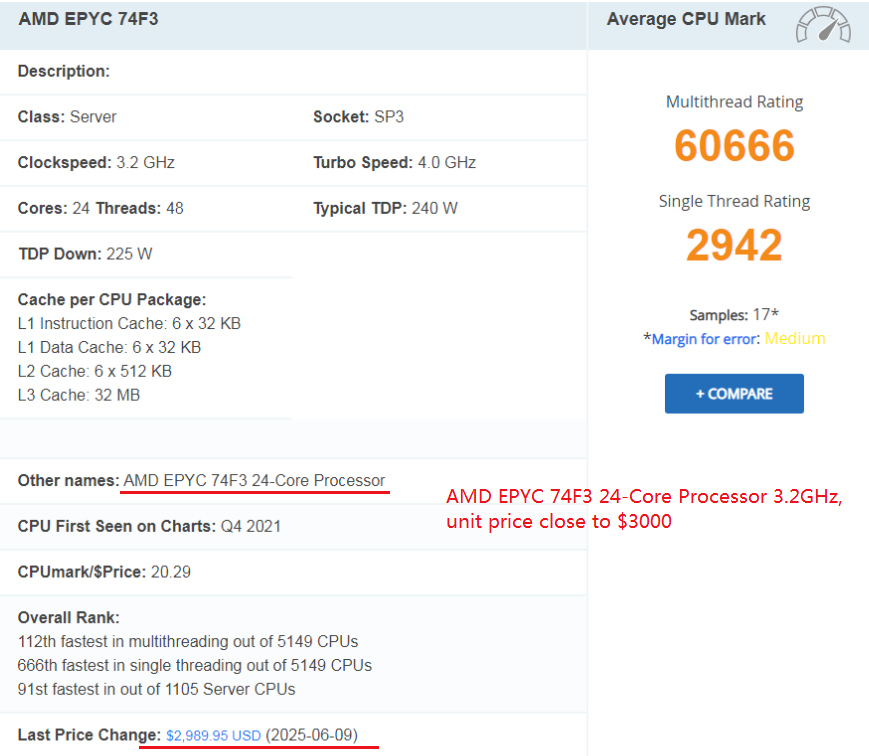
Task: Click the multithread rating value 60666
Action: 734,145
